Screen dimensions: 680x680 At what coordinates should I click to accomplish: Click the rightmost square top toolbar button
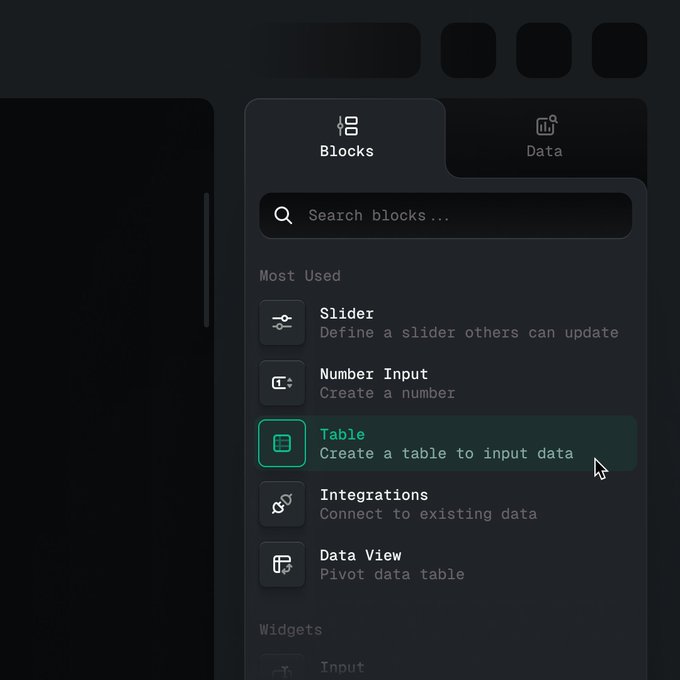619,50
